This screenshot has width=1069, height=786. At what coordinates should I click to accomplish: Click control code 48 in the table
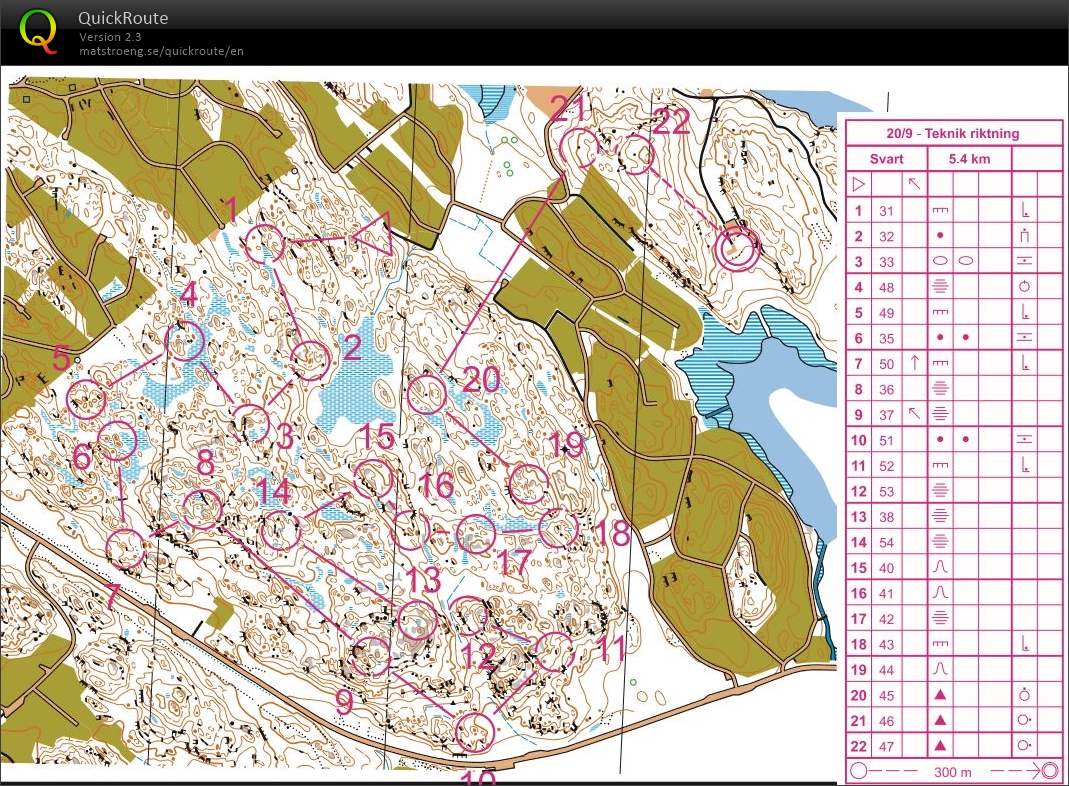click(x=886, y=287)
